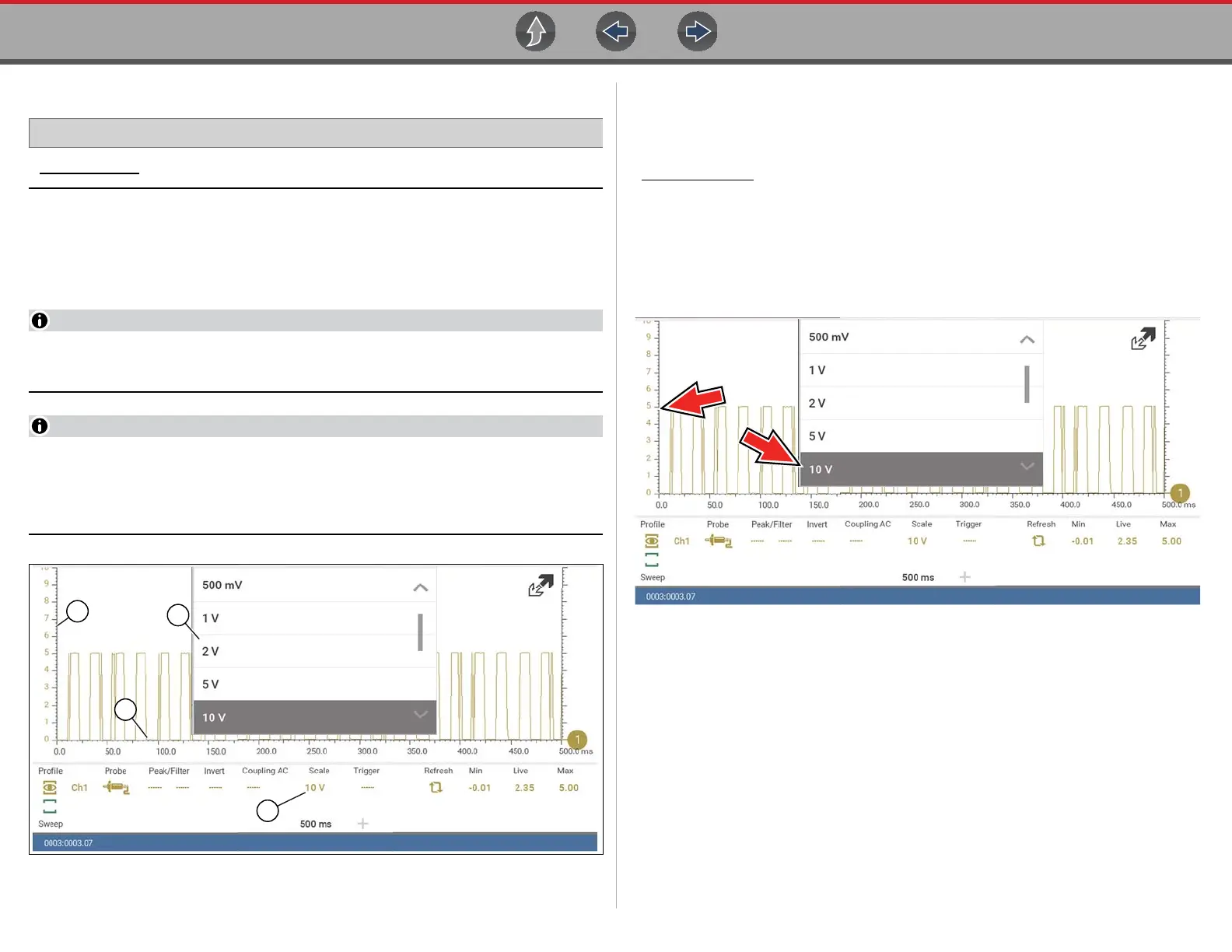Select 2 V in the lower-left figure scale list
Image resolution: width=1232 pixels, height=952 pixels.
click(314, 651)
